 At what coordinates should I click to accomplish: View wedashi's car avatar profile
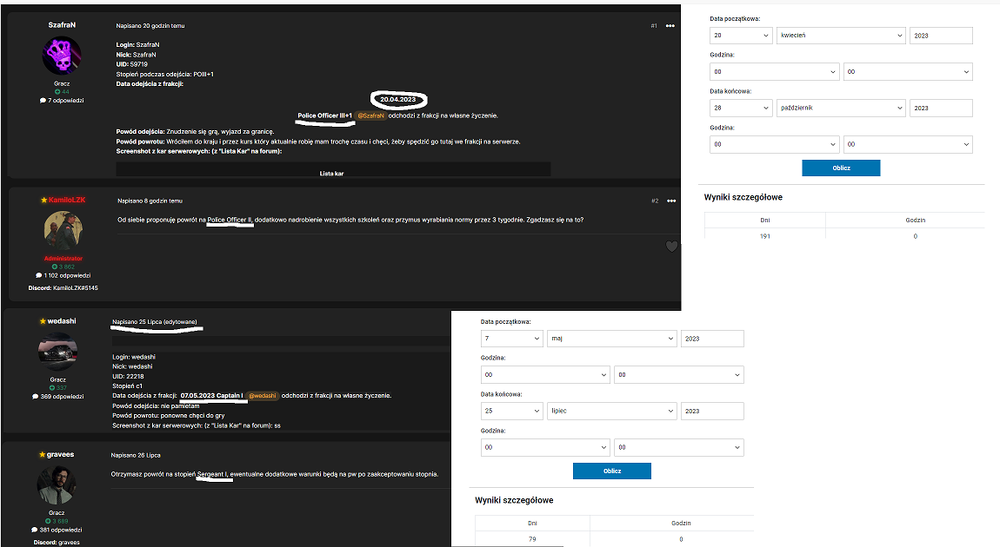click(57, 352)
